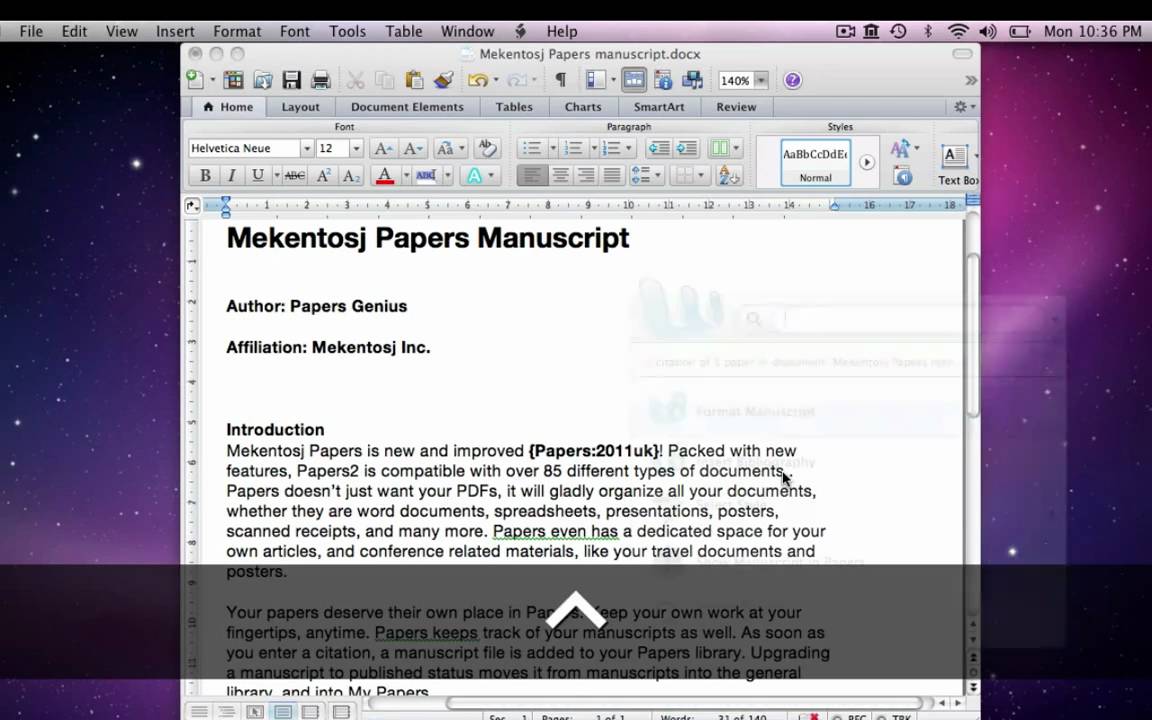Image resolution: width=1152 pixels, height=720 pixels.
Task: Switch to the Tables ribbon tab
Action: click(x=514, y=107)
